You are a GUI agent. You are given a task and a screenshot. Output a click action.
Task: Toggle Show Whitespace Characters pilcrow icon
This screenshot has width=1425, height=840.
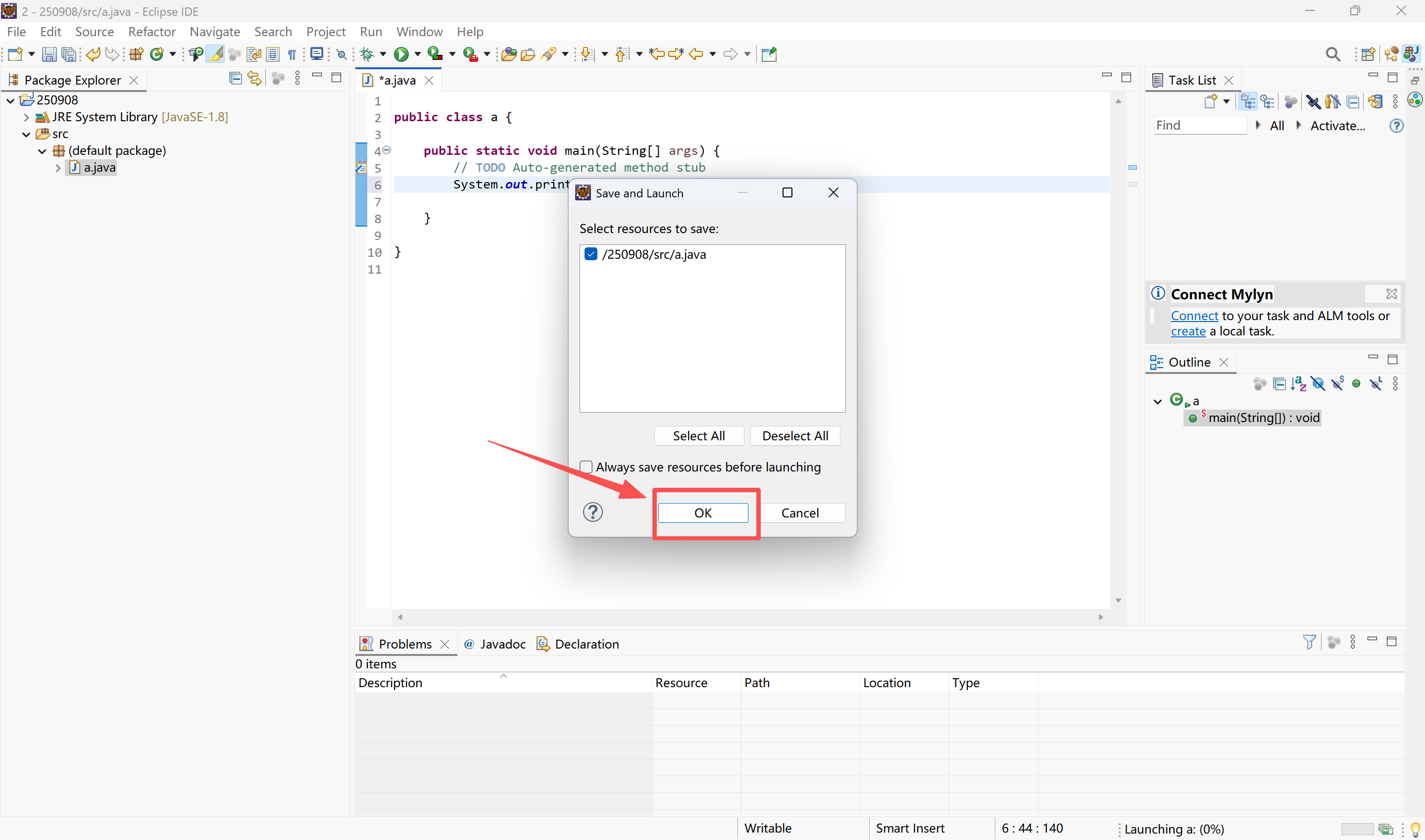[292, 54]
